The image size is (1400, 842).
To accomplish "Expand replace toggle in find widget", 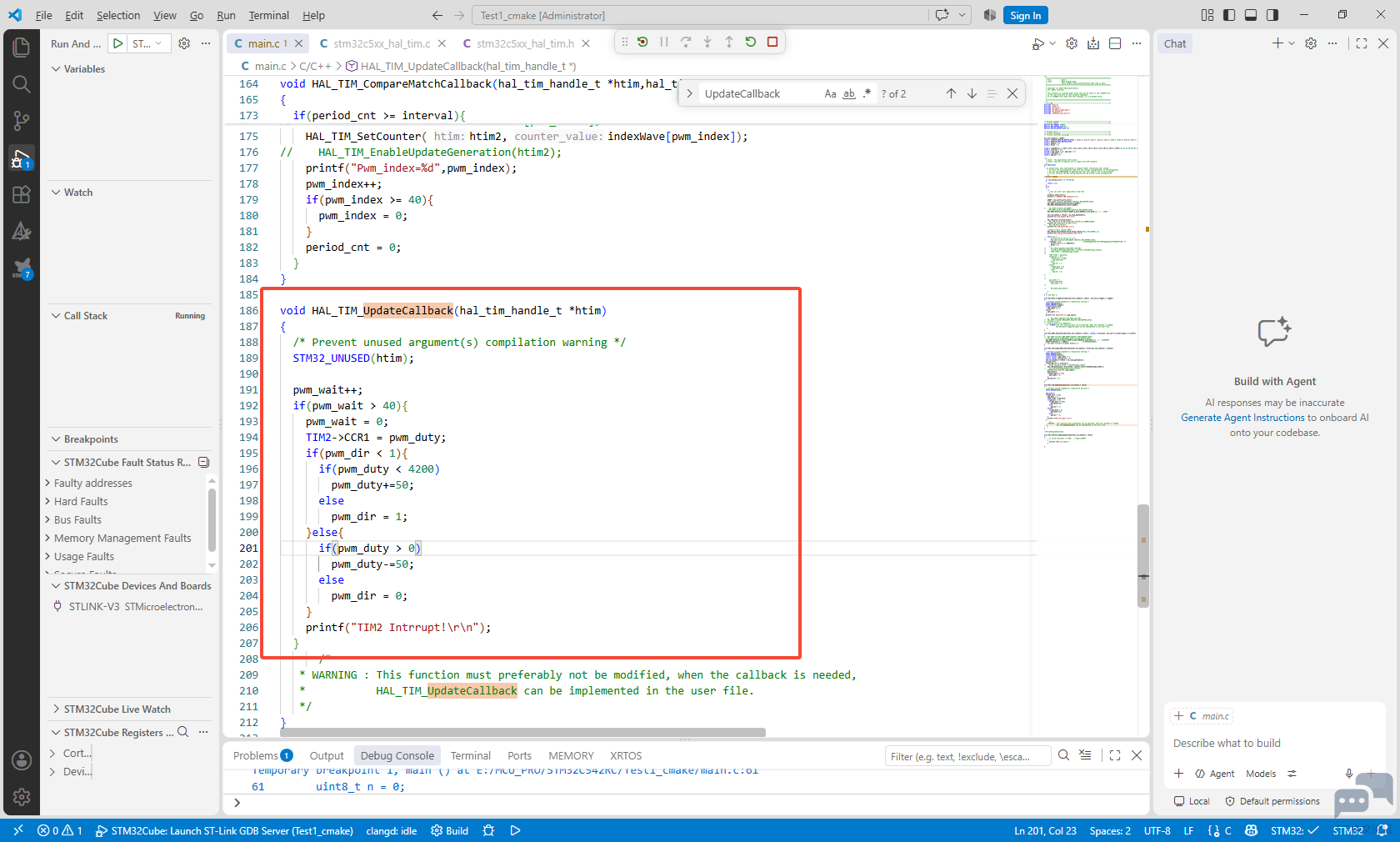I will [x=690, y=93].
